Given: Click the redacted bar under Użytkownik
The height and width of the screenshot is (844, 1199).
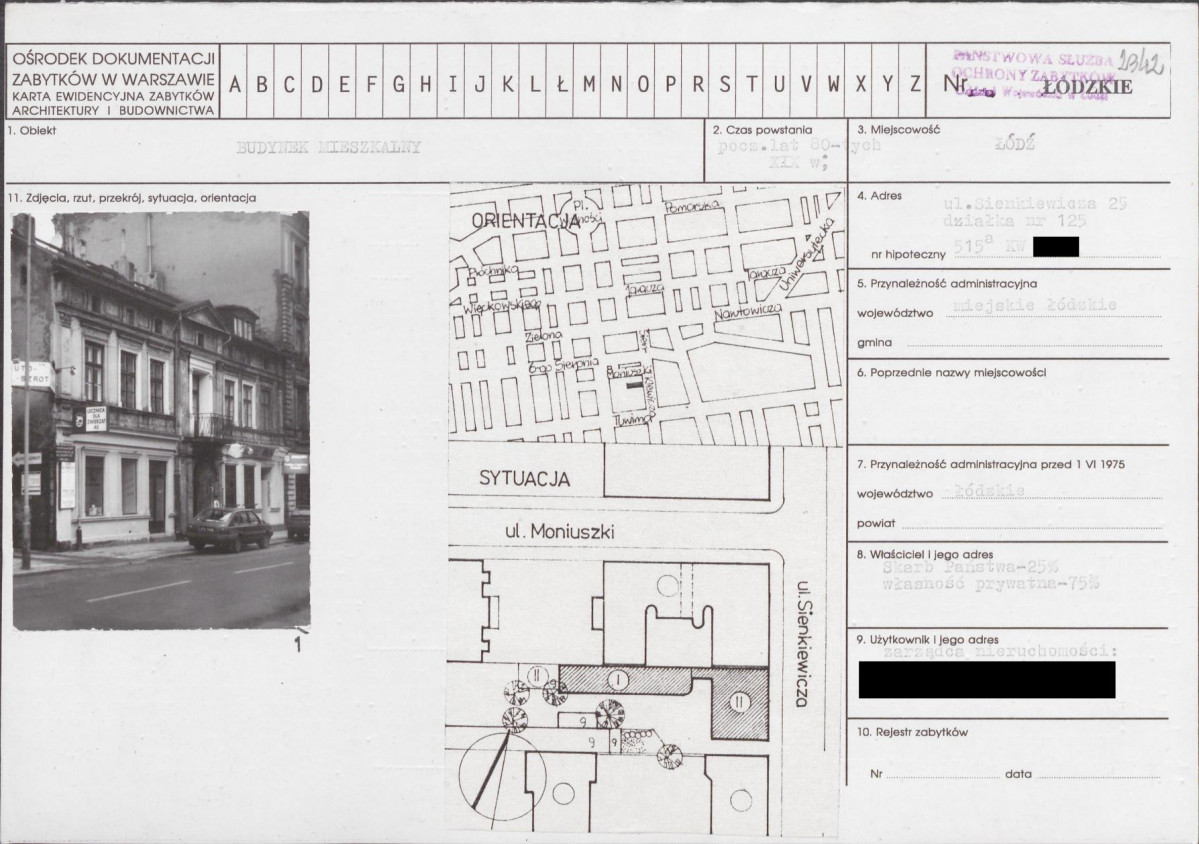Looking at the screenshot, I should coord(986,680).
